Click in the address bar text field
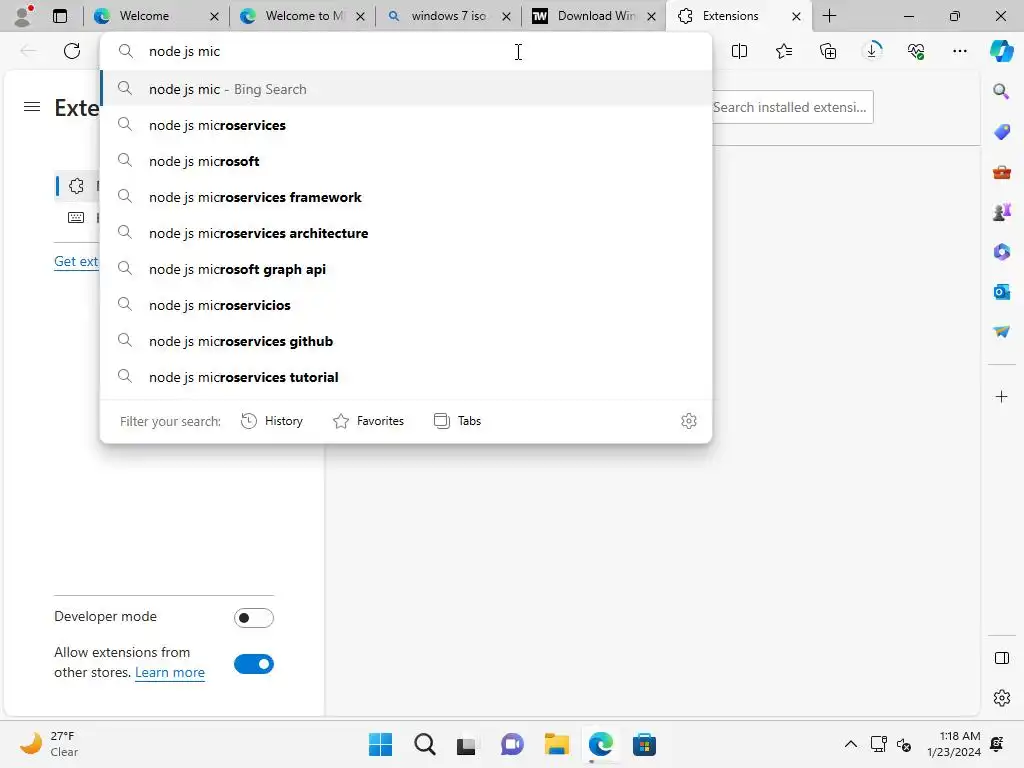 [x=406, y=51]
